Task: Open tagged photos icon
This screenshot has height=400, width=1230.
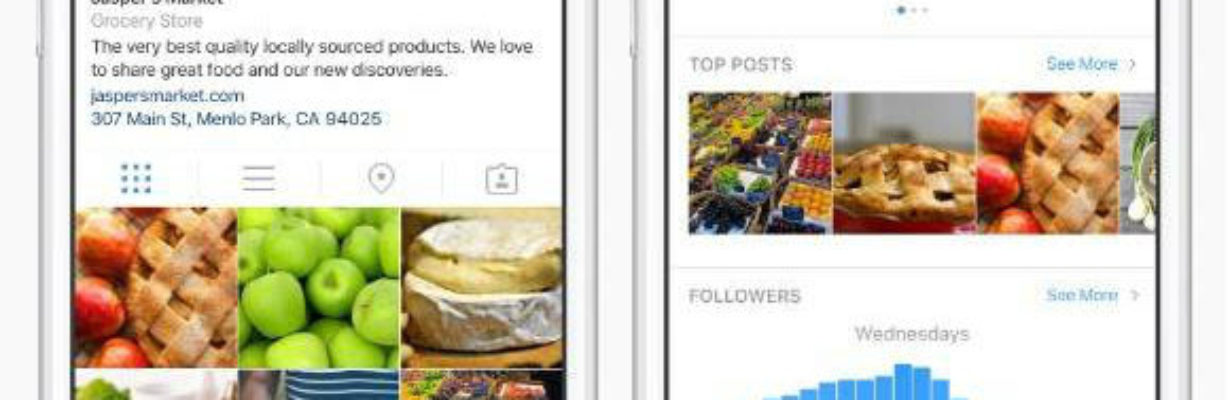Action: tap(501, 179)
